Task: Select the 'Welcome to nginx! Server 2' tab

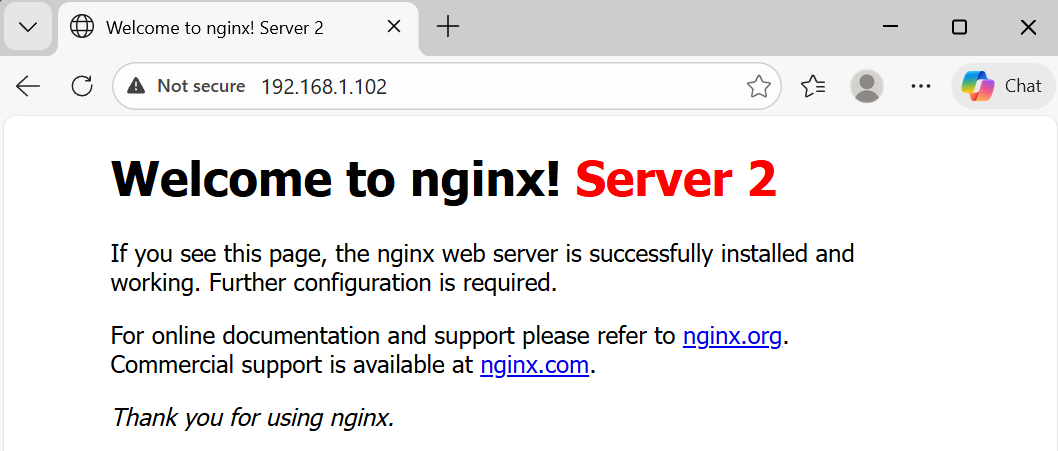Action: pos(214,27)
